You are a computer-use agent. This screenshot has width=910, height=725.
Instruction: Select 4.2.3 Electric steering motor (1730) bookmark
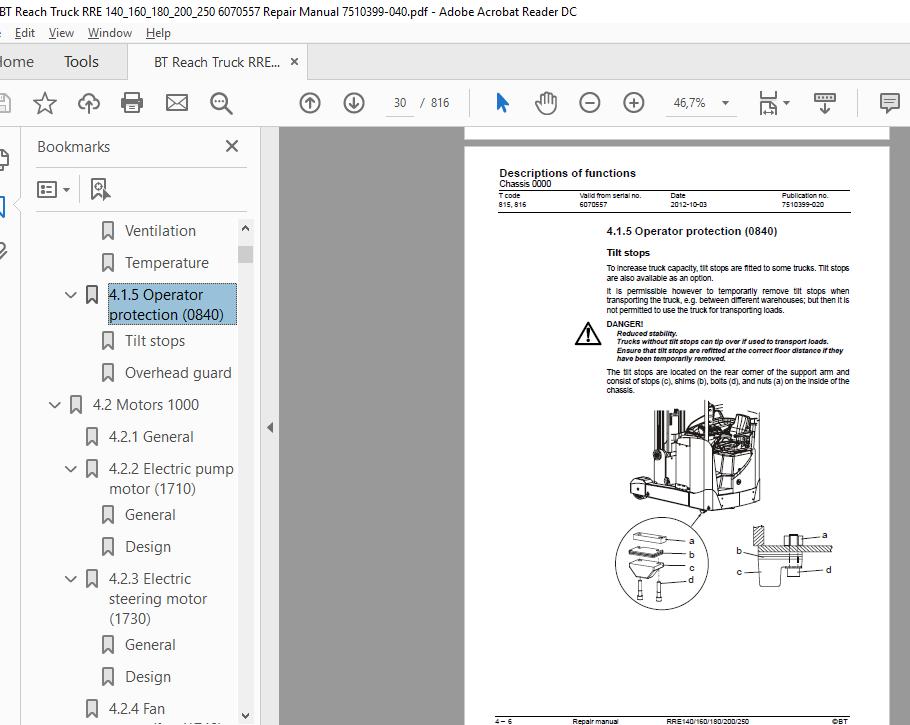[158, 598]
